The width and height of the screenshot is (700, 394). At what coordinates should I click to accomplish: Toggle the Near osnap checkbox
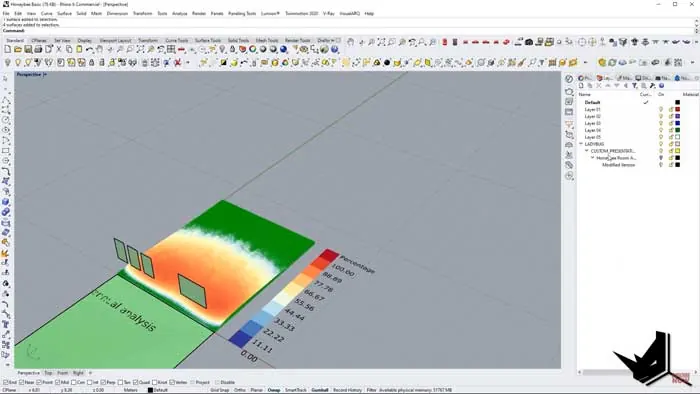click(22, 382)
